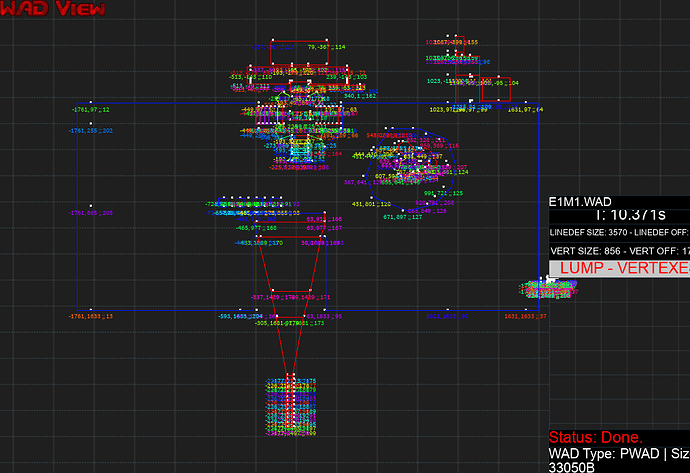The image size is (690, 473).
Task: Select the E1M1.WAD file name label
Action: 580,202
